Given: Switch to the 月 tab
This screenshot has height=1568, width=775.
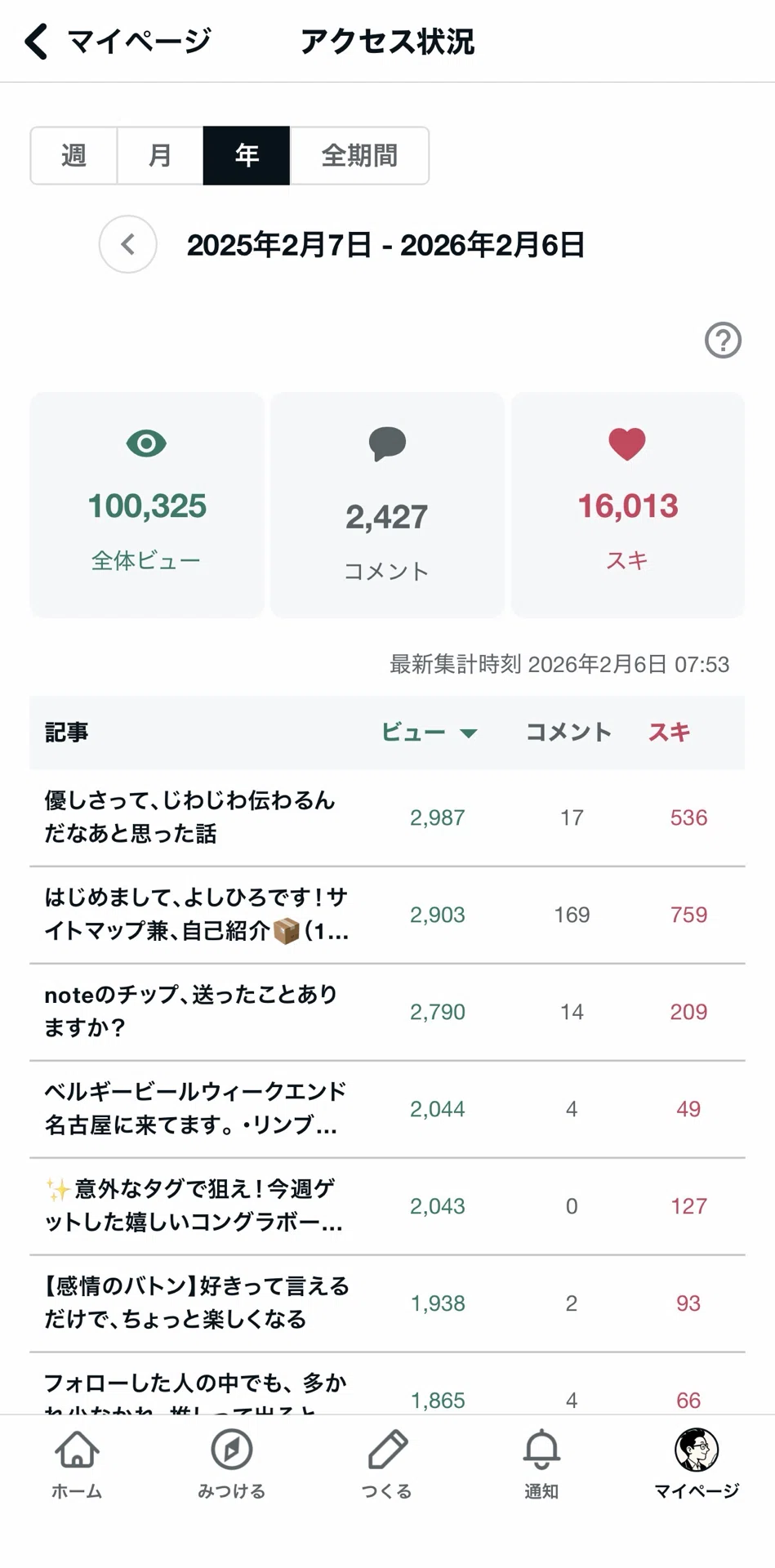Looking at the screenshot, I should pos(160,155).
